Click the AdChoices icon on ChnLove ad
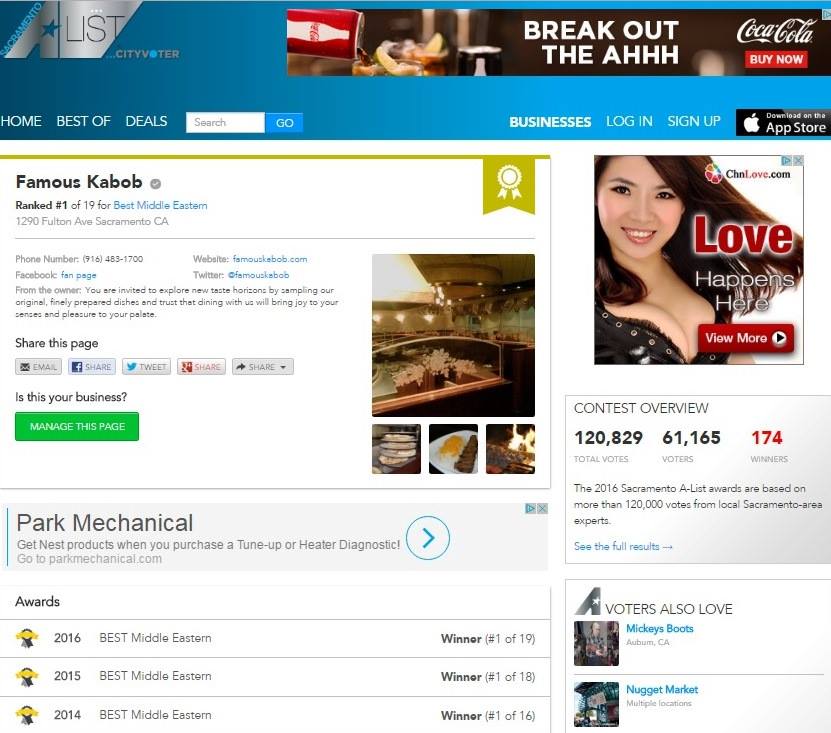831x733 pixels. [x=787, y=160]
